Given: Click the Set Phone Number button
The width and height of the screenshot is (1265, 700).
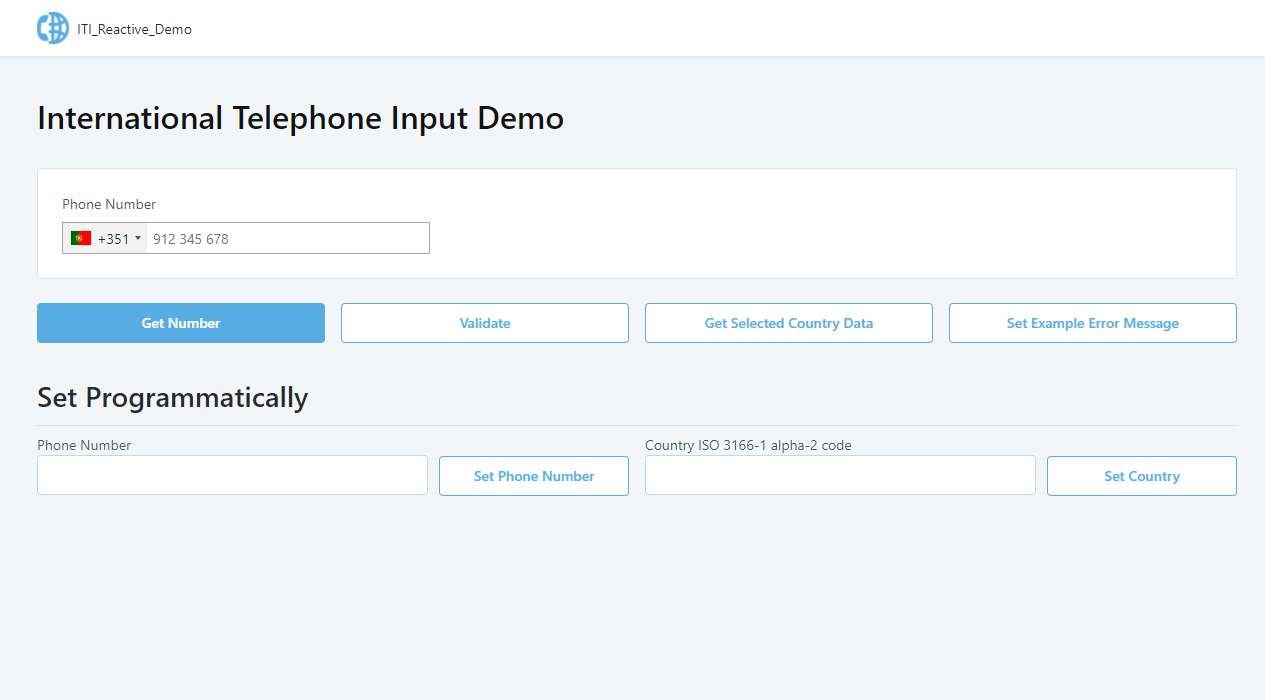Looking at the screenshot, I should click(534, 476).
